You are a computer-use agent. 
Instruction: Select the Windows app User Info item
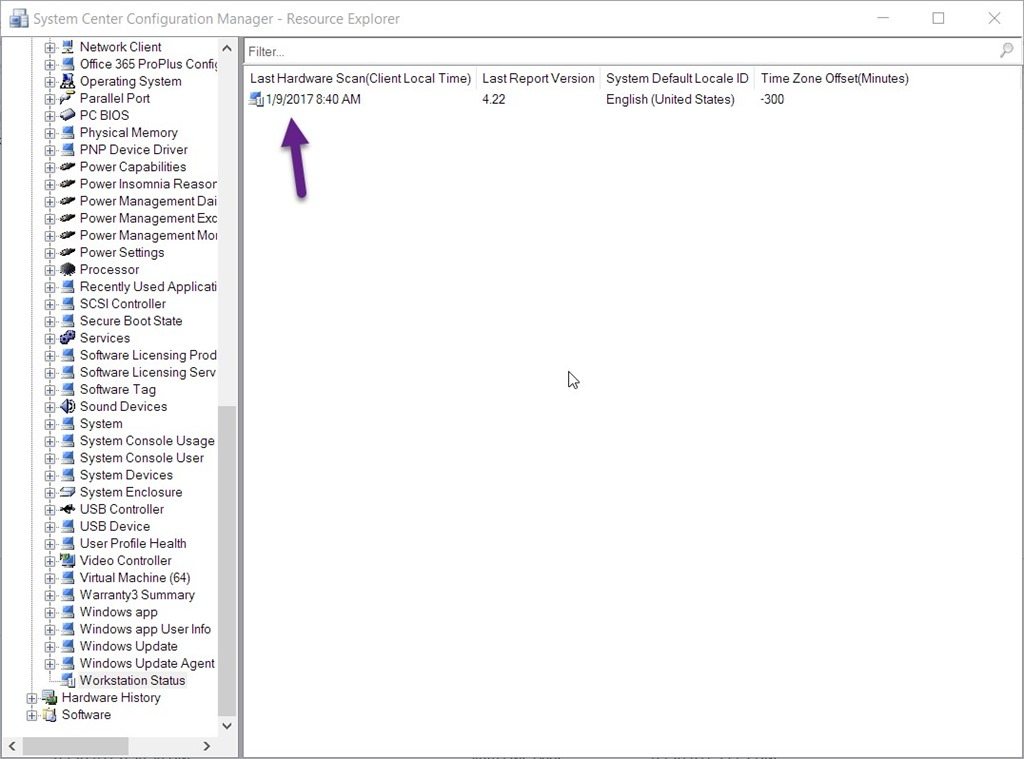pos(145,628)
